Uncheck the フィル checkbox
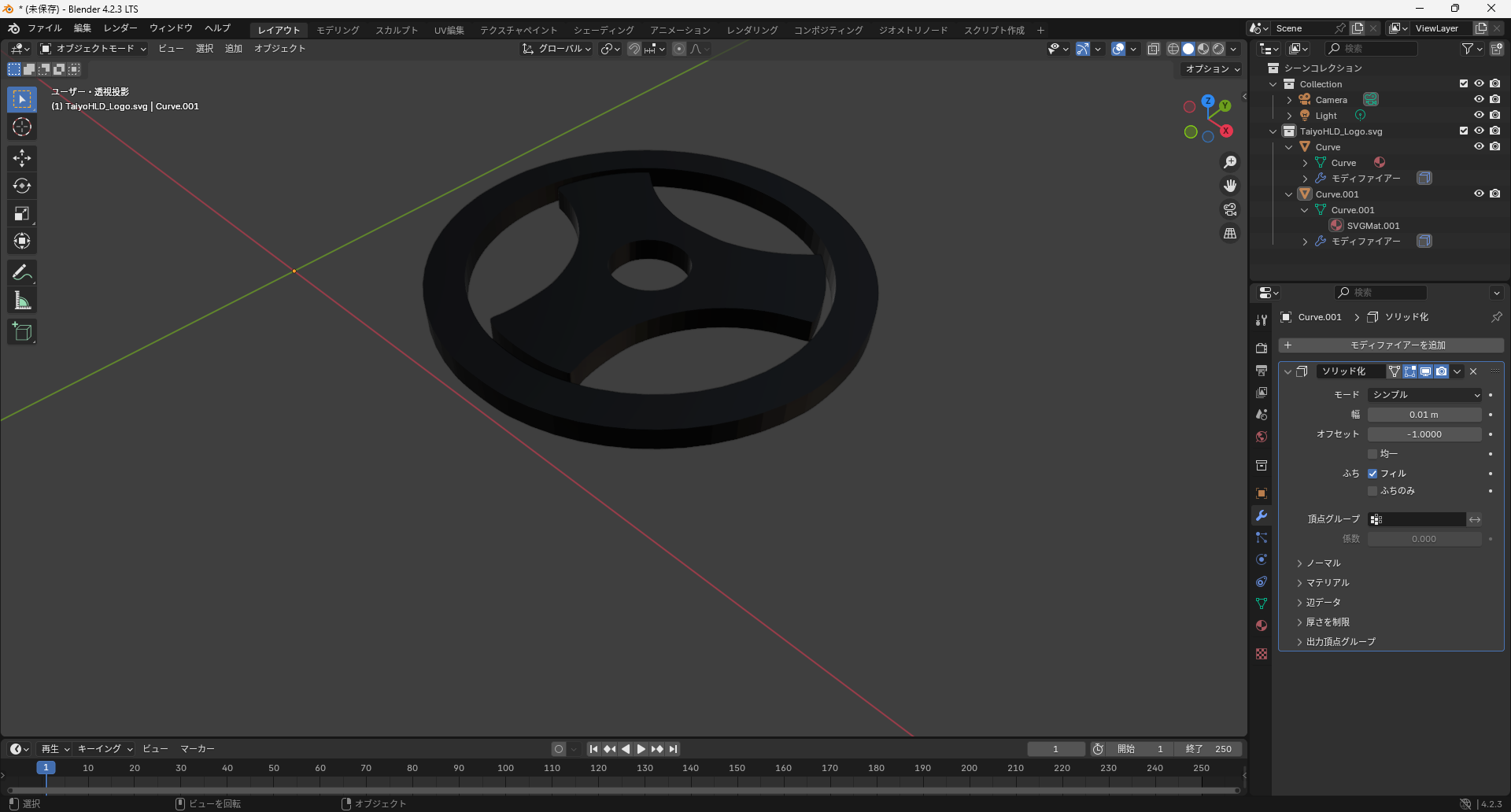 pyautogui.click(x=1372, y=474)
